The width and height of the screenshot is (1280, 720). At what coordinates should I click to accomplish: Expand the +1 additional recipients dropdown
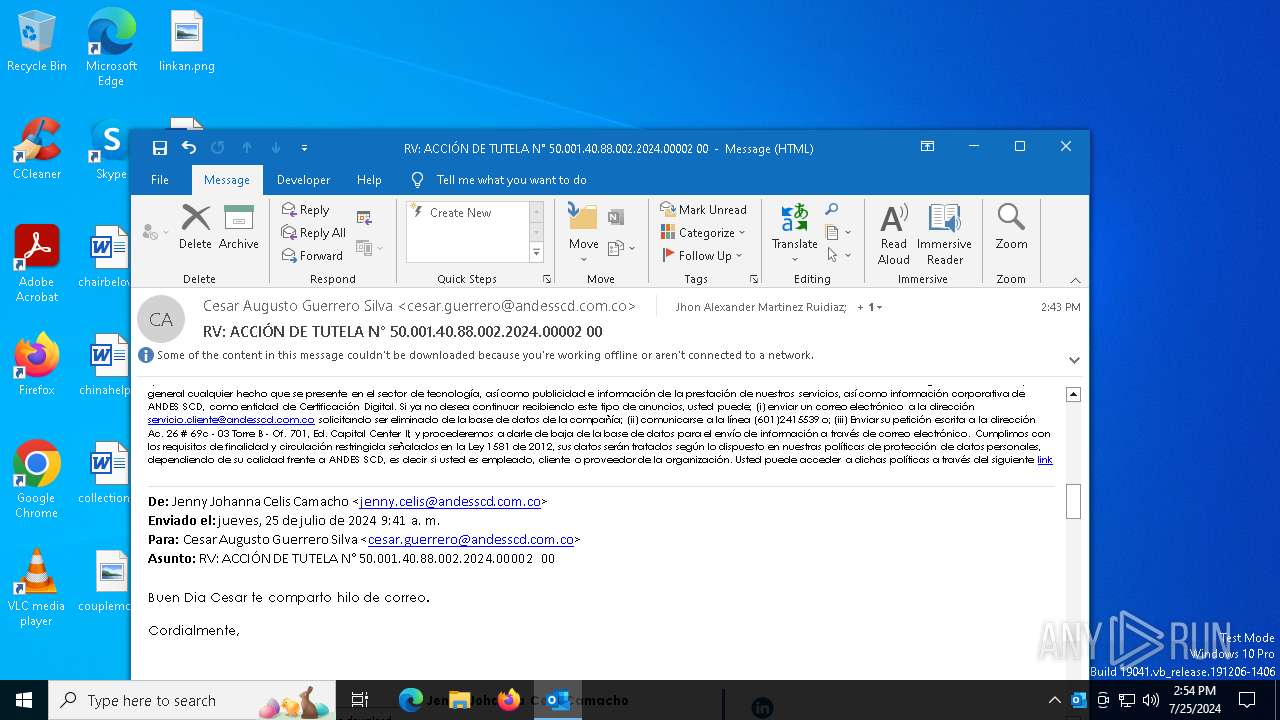pyautogui.click(x=870, y=307)
